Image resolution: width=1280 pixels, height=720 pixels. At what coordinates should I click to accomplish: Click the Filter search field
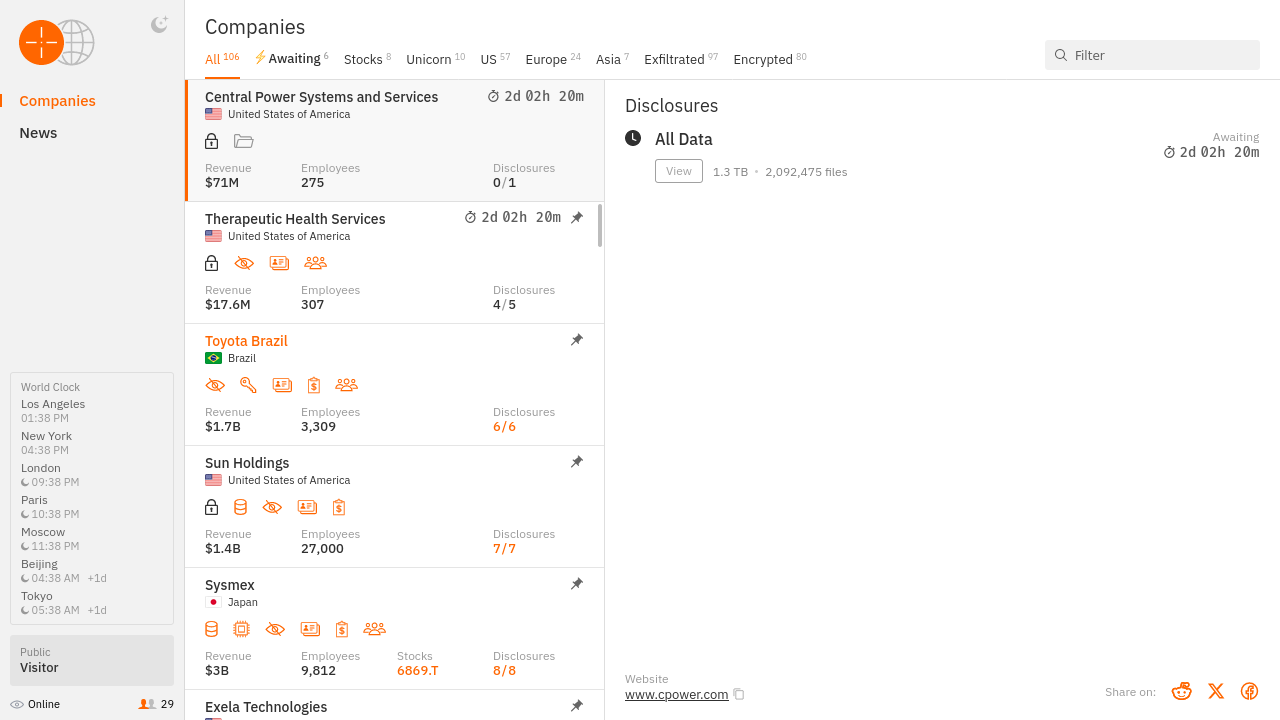[1160, 55]
